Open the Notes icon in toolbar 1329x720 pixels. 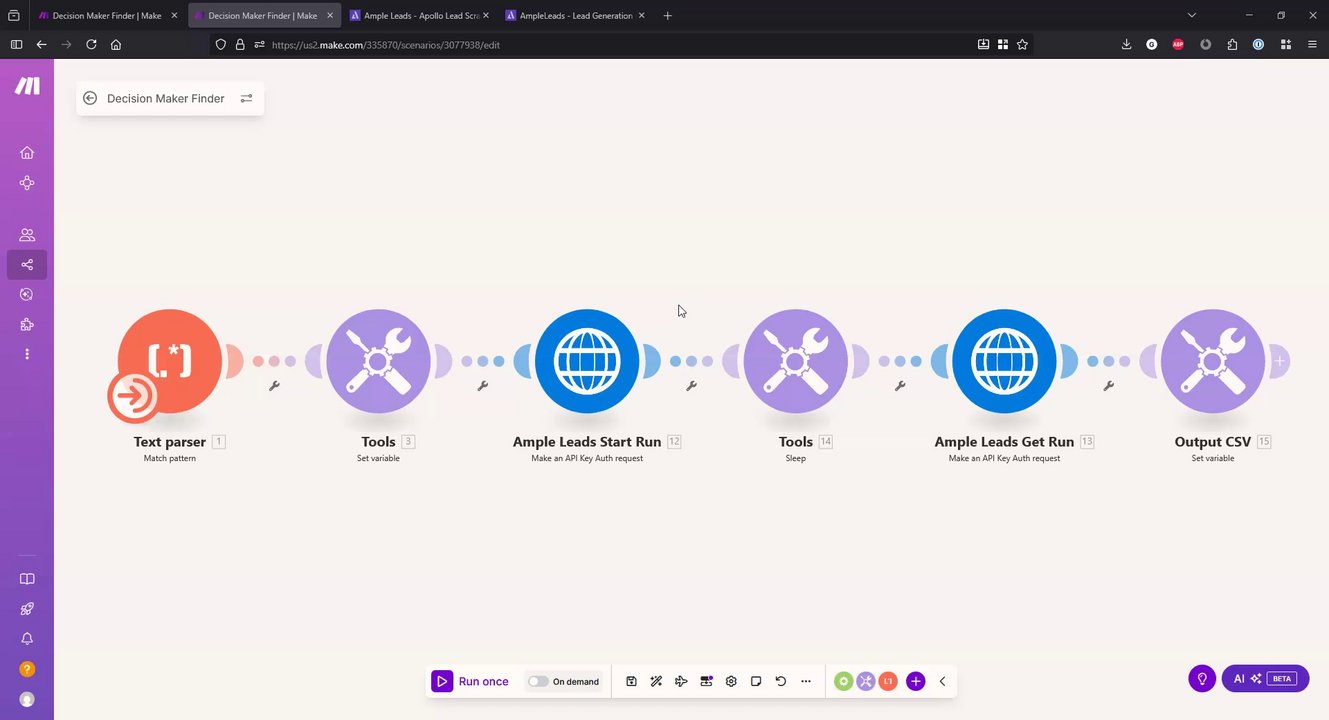tap(756, 681)
